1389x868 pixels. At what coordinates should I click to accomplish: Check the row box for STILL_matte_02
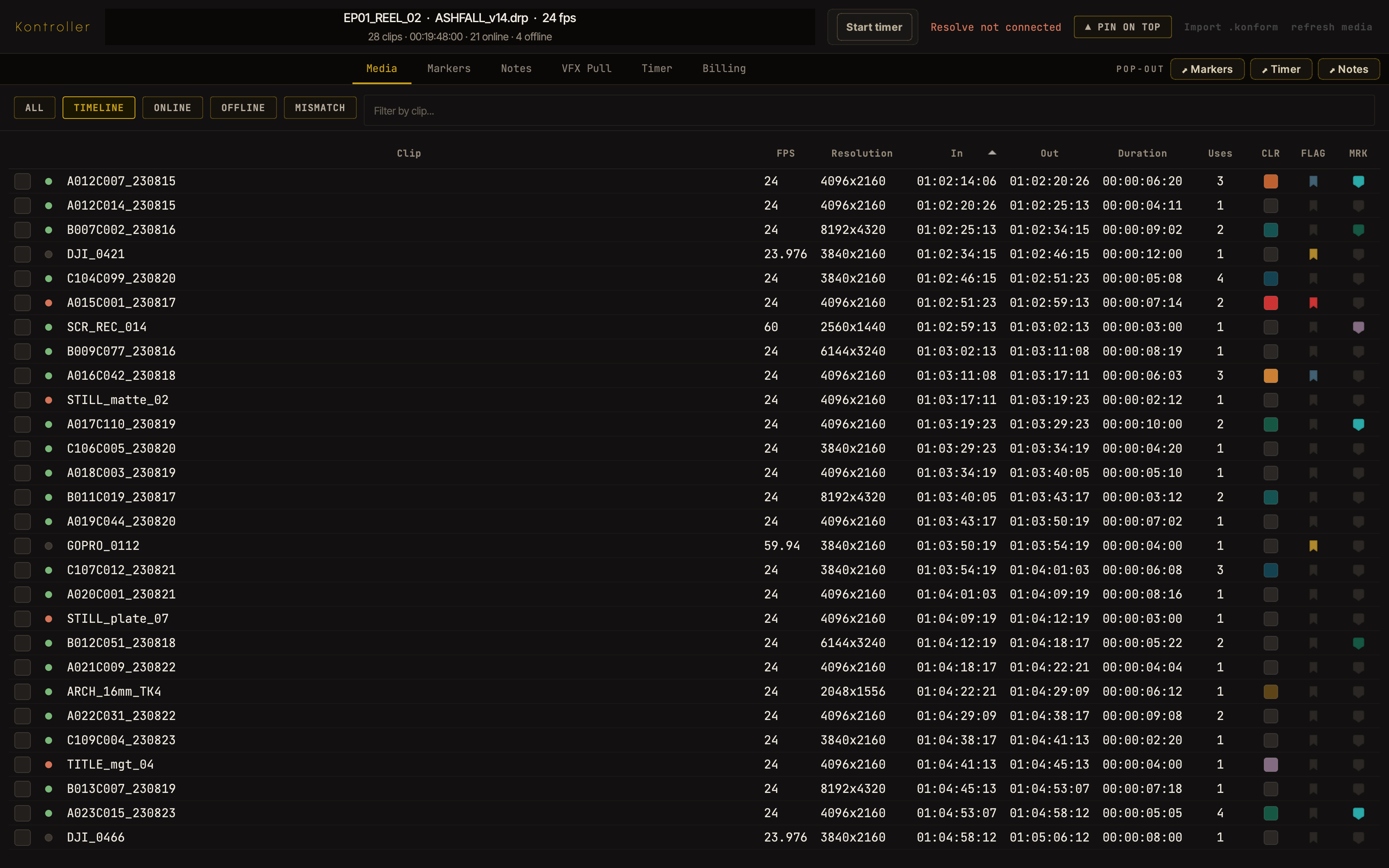tap(23, 400)
